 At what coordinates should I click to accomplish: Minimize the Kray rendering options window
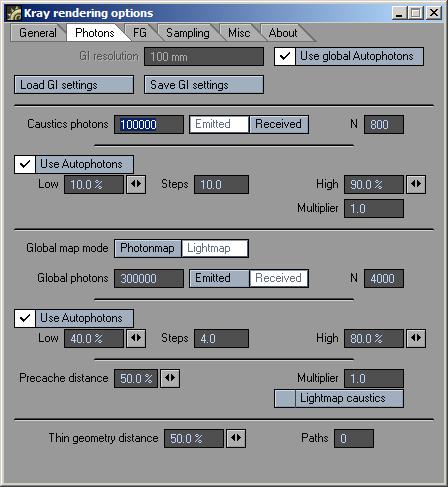(399, 13)
